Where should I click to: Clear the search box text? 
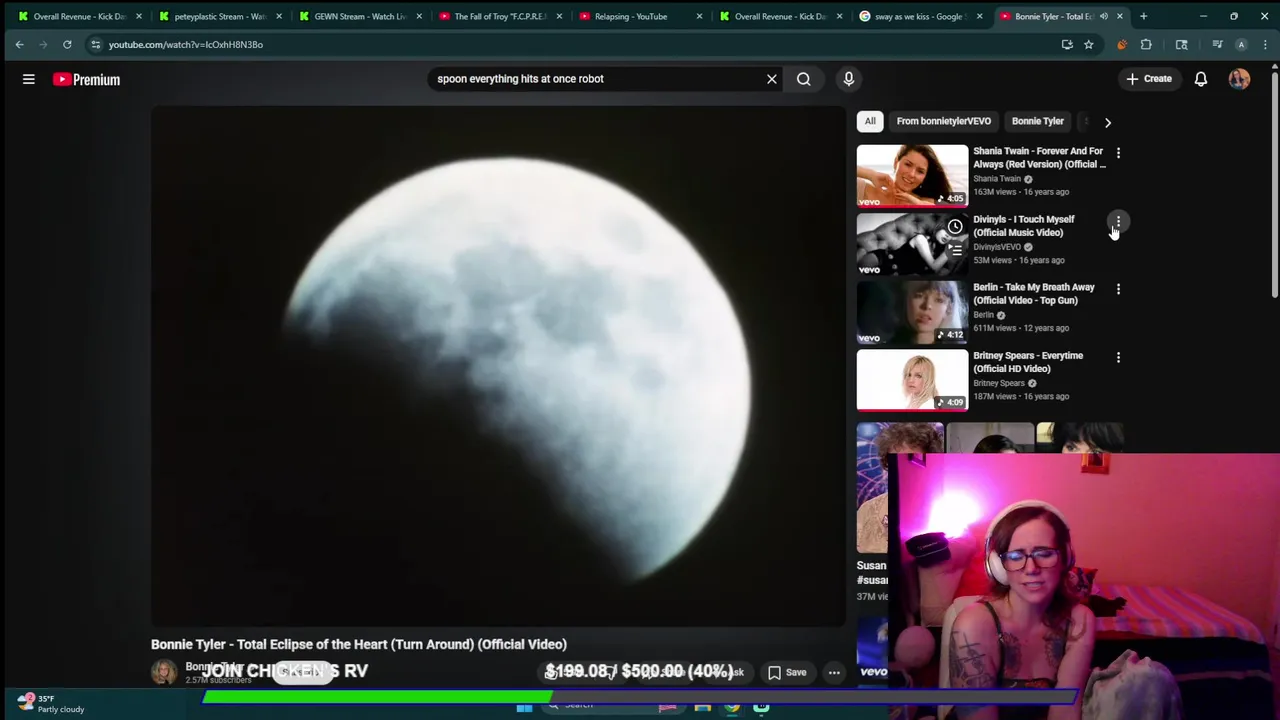click(x=771, y=79)
